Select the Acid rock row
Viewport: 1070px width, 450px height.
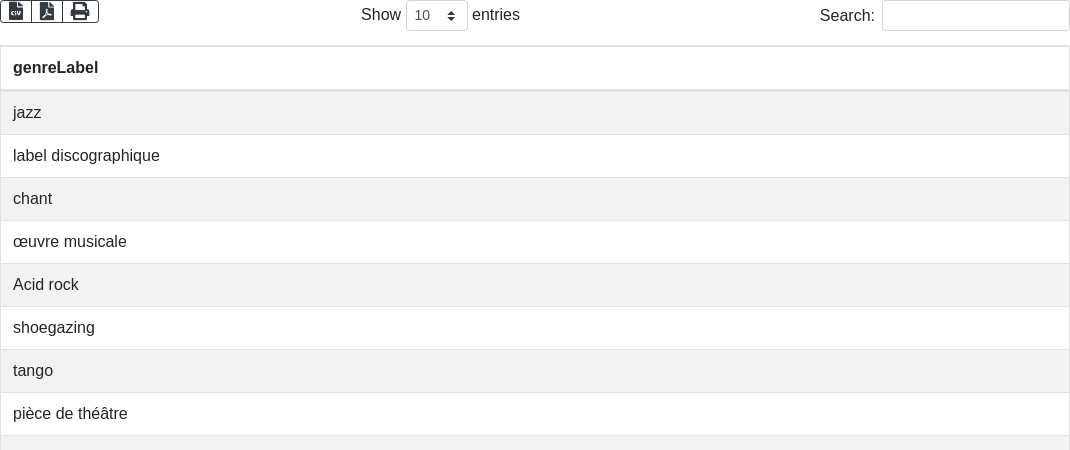click(535, 285)
